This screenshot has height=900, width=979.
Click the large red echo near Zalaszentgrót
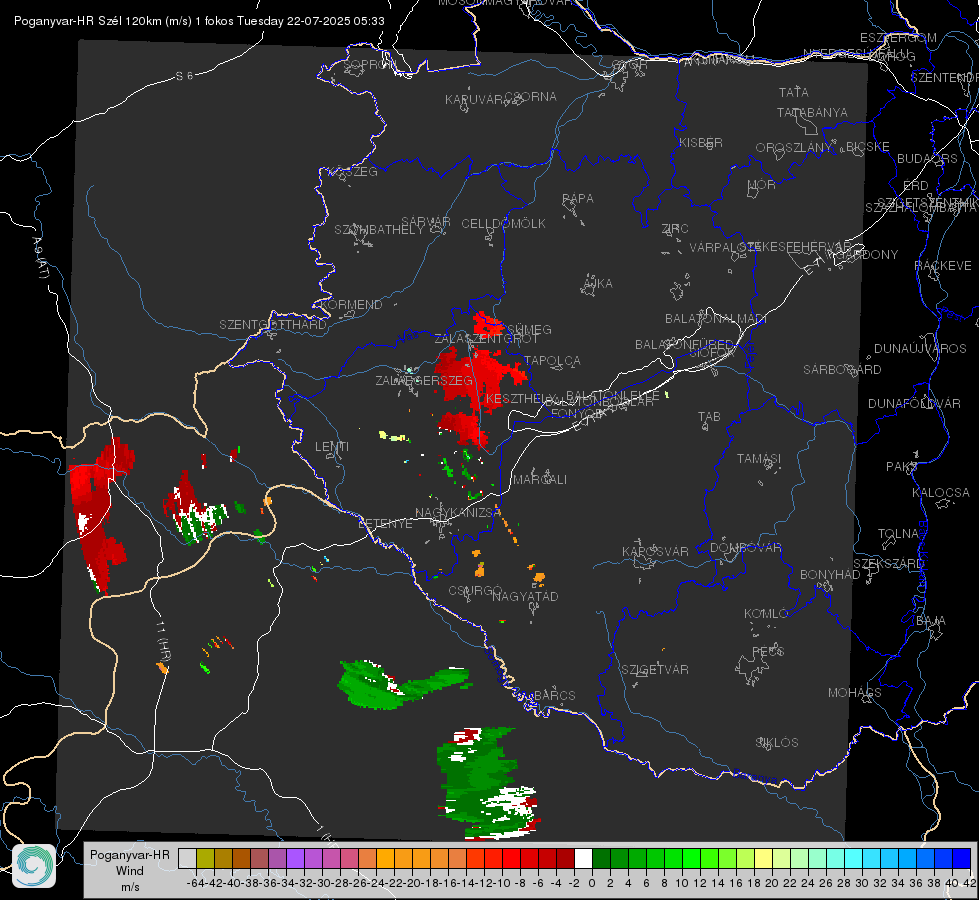pyautogui.click(x=480, y=378)
